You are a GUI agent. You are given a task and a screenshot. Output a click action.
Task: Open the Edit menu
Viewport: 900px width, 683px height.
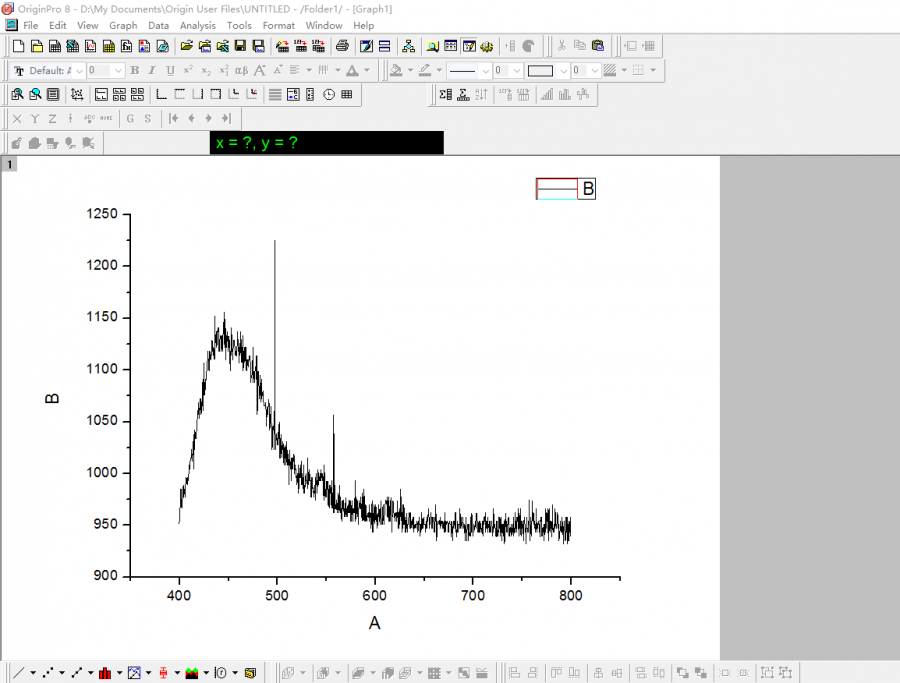[57, 25]
